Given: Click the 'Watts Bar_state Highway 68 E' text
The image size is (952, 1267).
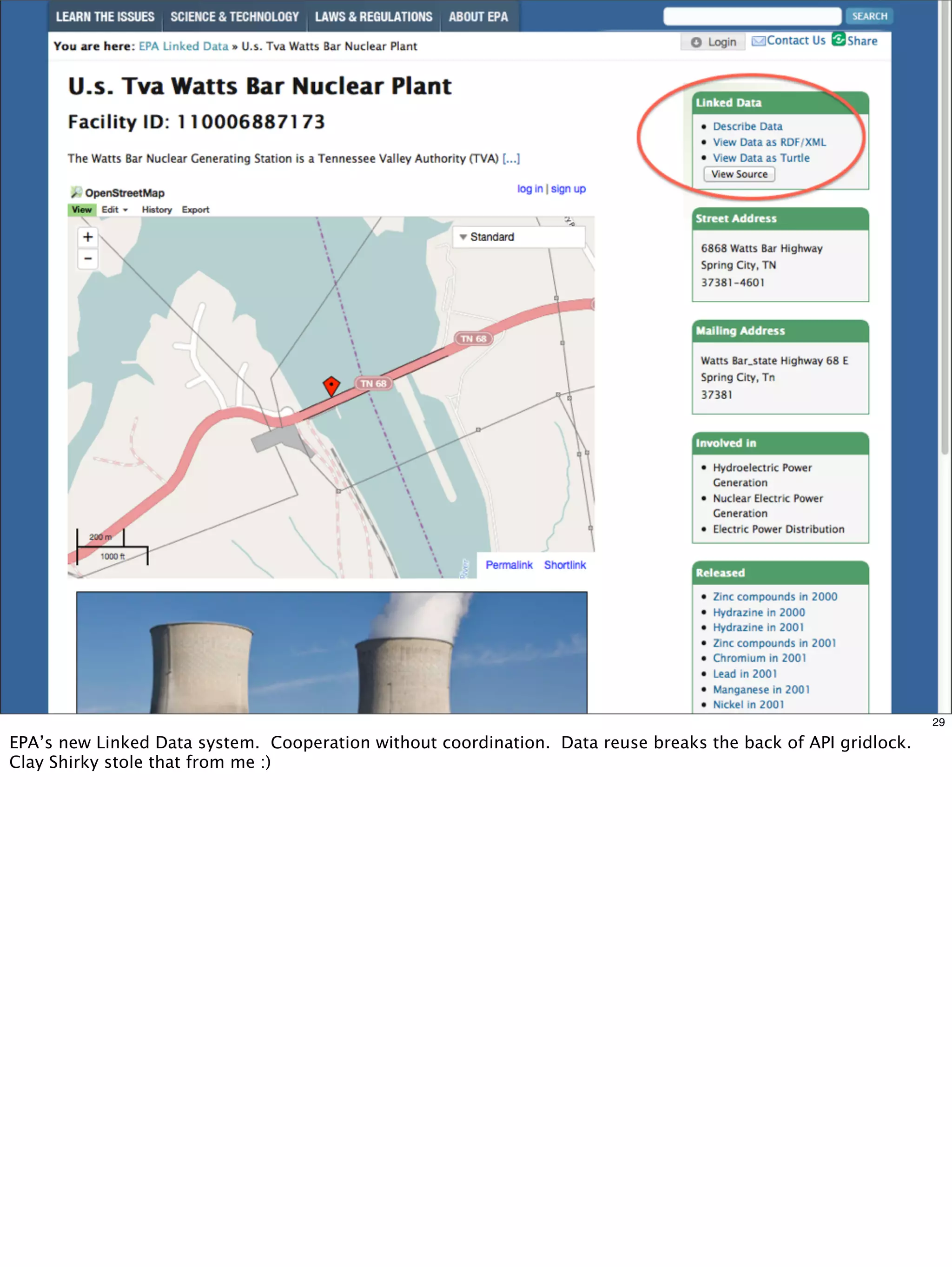Looking at the screenshot, I should pos(774,360).
